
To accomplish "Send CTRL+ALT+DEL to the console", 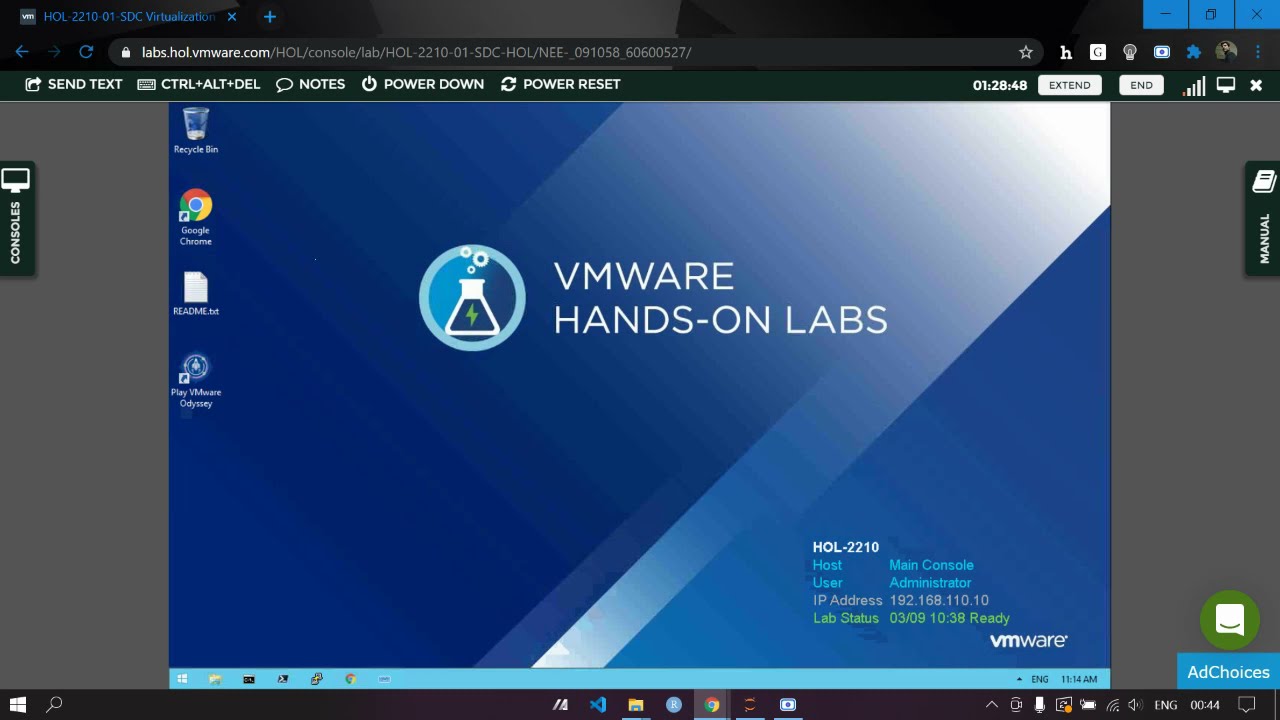I will [x=199, y=84].
